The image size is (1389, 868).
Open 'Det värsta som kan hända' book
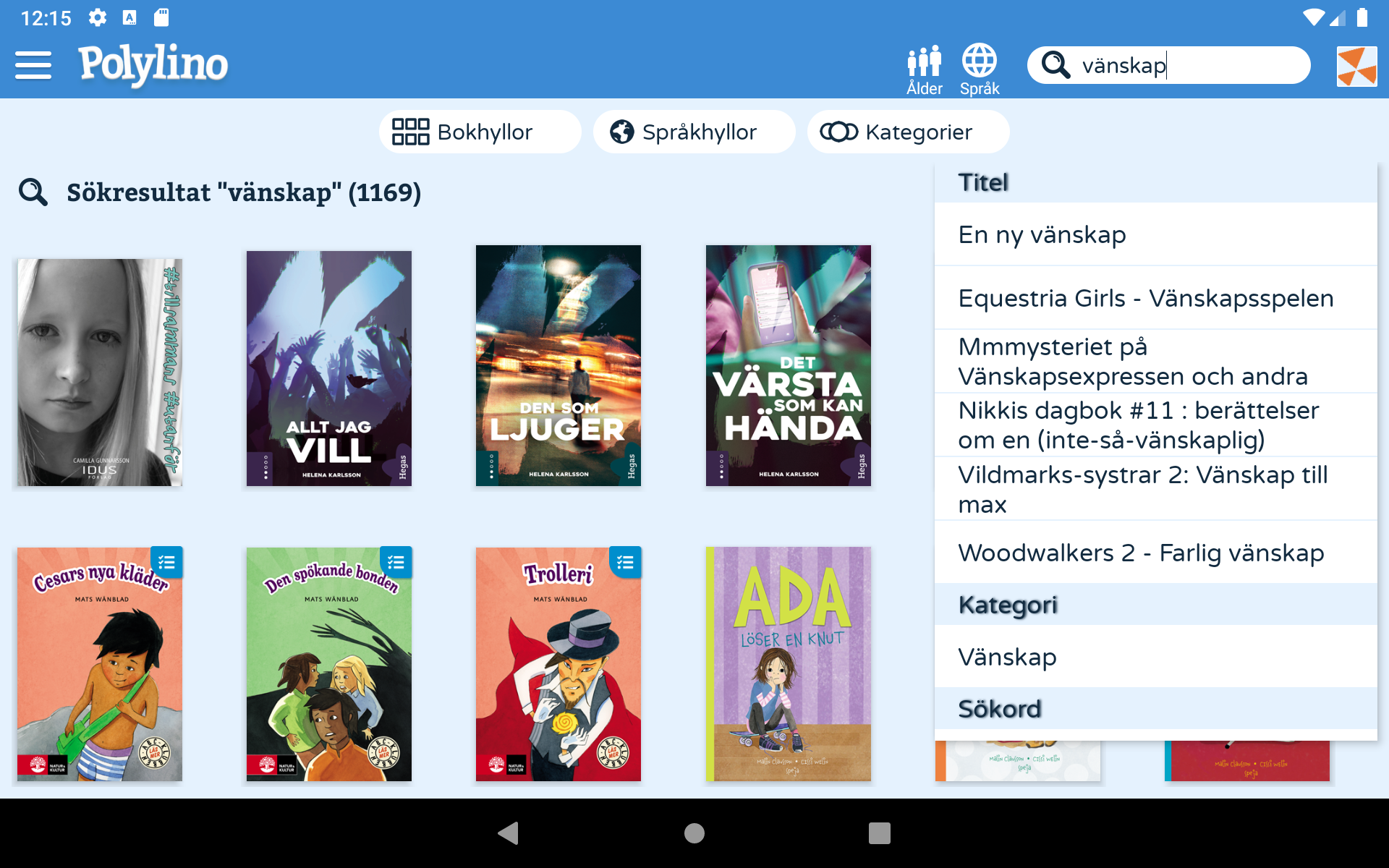pos(789,365)
